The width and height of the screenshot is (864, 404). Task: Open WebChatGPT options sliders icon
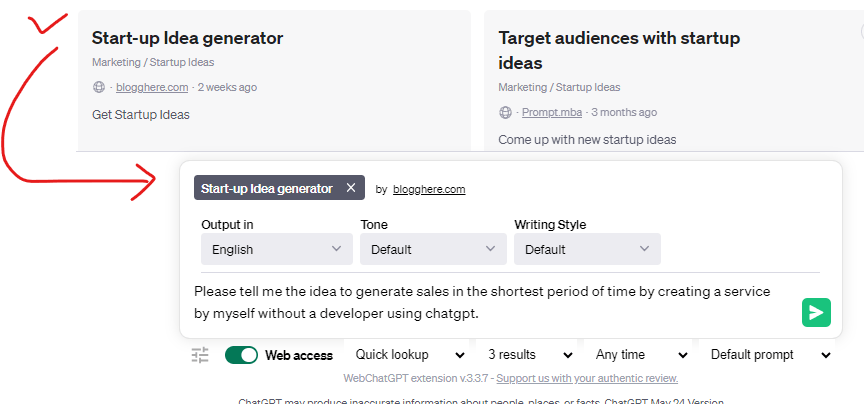(x=200, y=355)
